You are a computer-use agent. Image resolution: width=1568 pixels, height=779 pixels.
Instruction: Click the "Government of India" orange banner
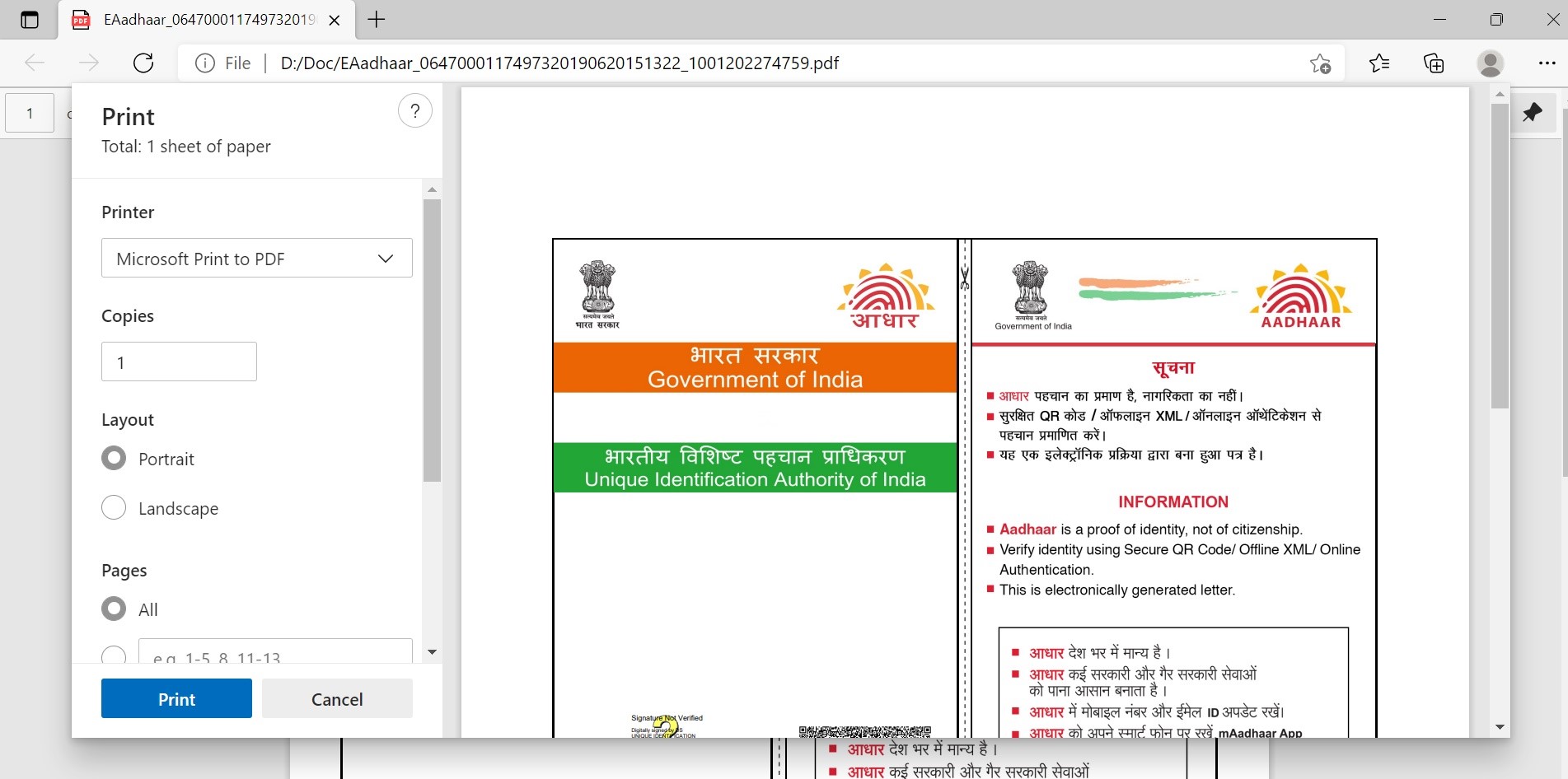click(755, 367)
